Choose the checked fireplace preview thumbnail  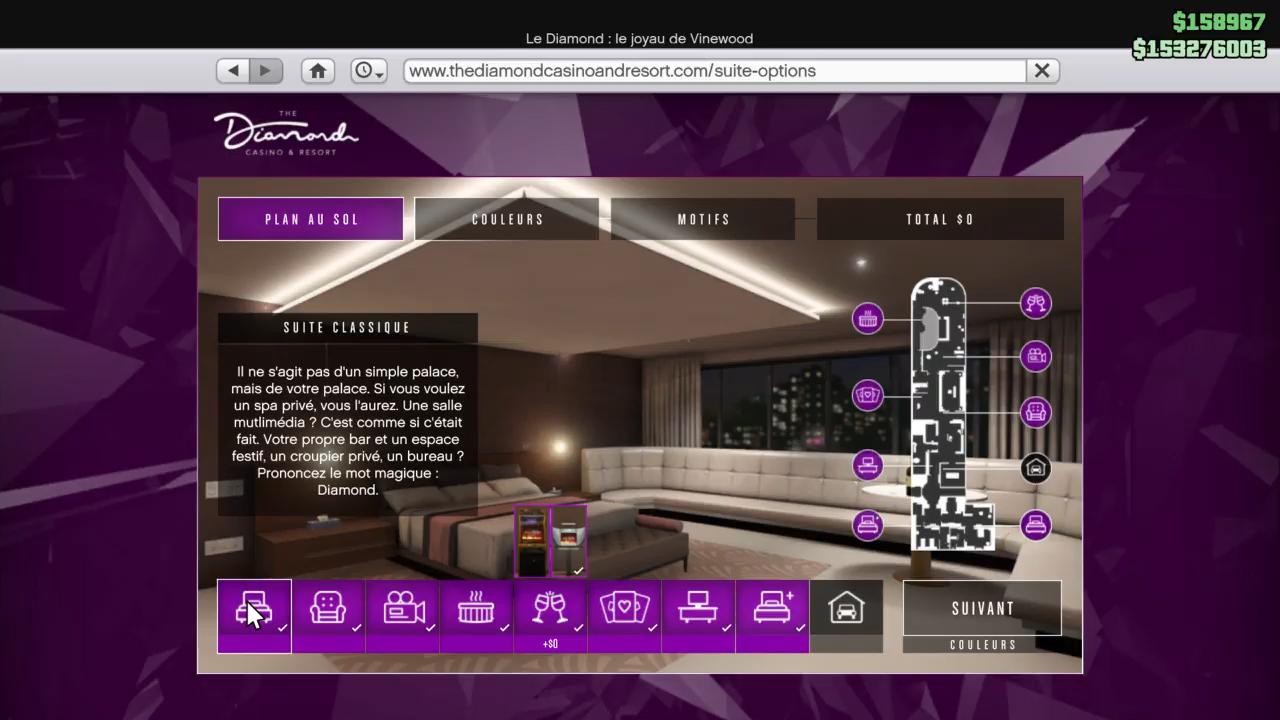pos(569,541)
